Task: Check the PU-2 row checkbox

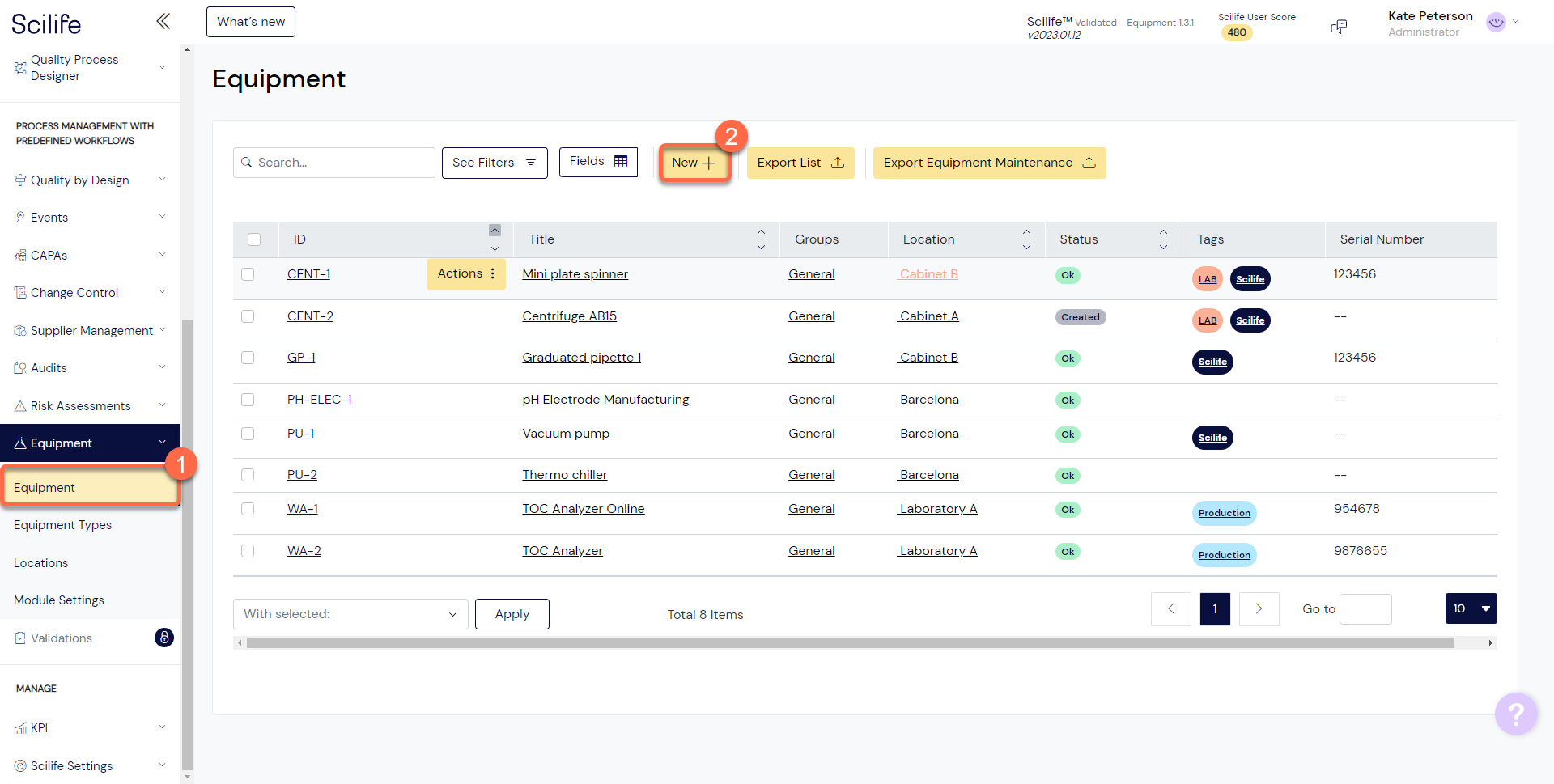Action: (248, 475)
